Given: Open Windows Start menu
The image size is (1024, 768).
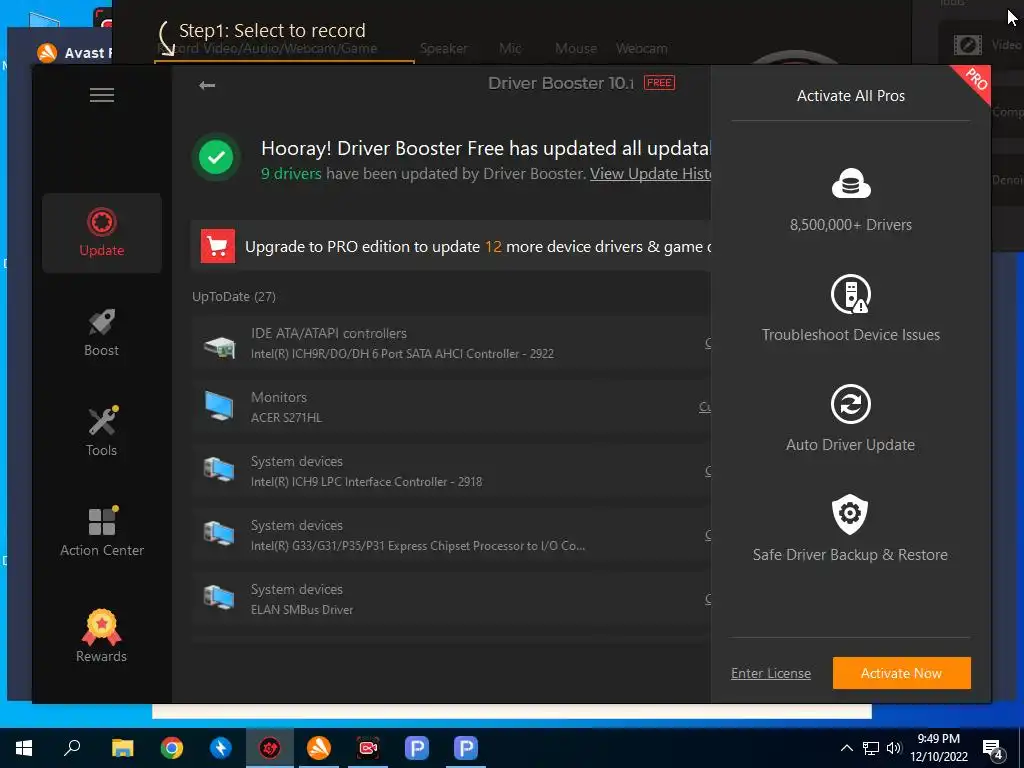Looking at the screenshot, I should pos(24,748).
